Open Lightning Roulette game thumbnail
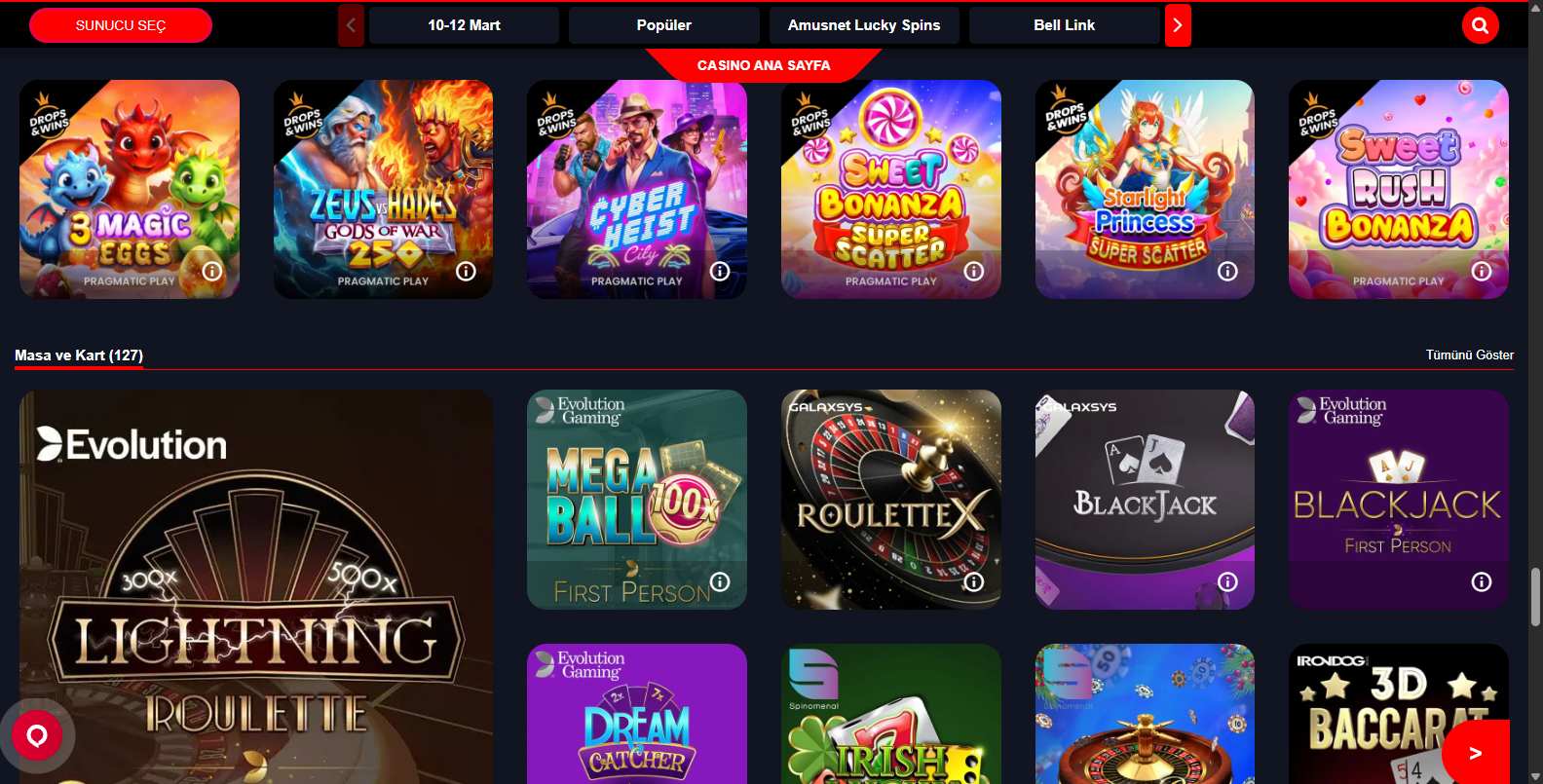 256,586
